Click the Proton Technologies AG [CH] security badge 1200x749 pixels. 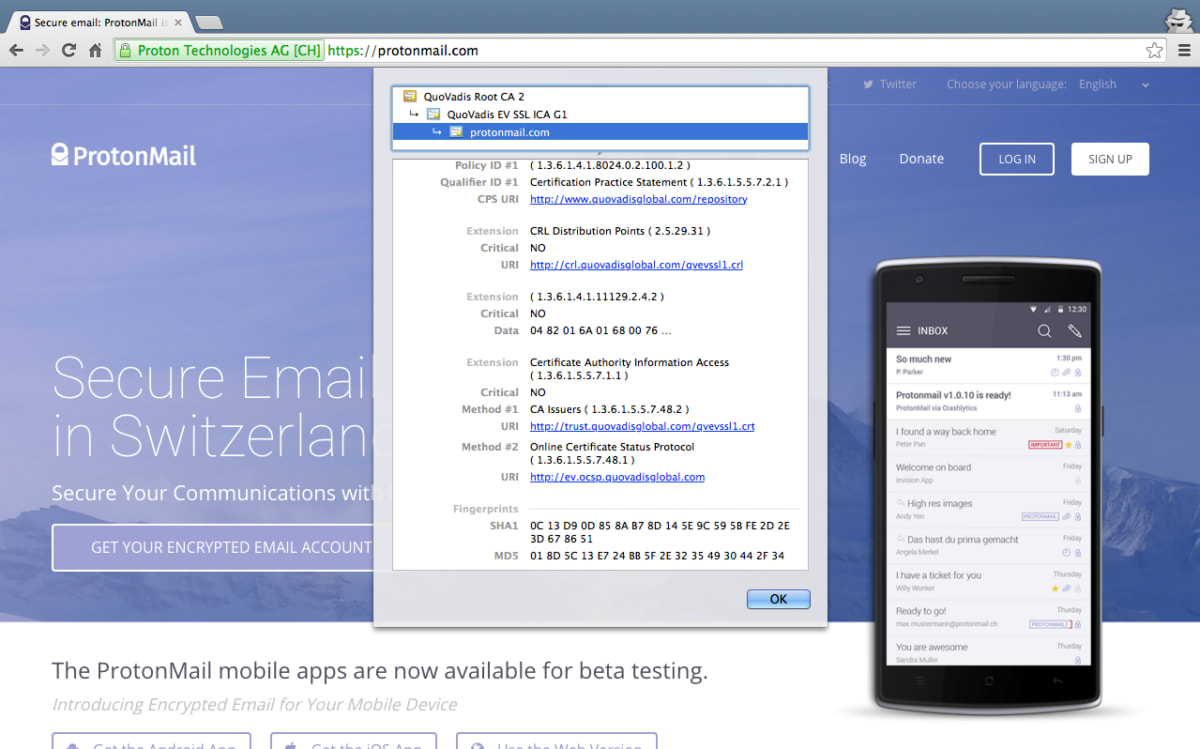click(219, 50)
